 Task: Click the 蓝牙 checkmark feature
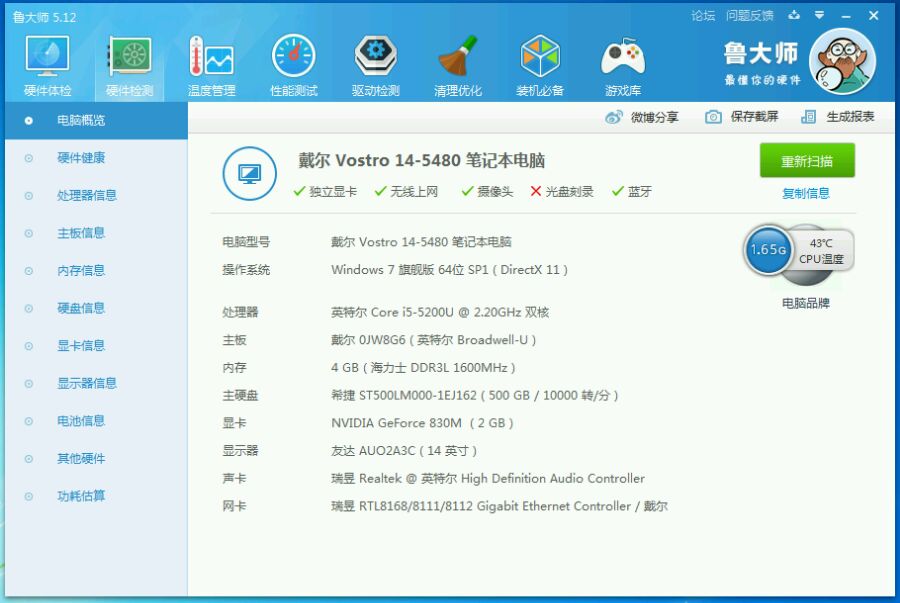coord(631,192)
